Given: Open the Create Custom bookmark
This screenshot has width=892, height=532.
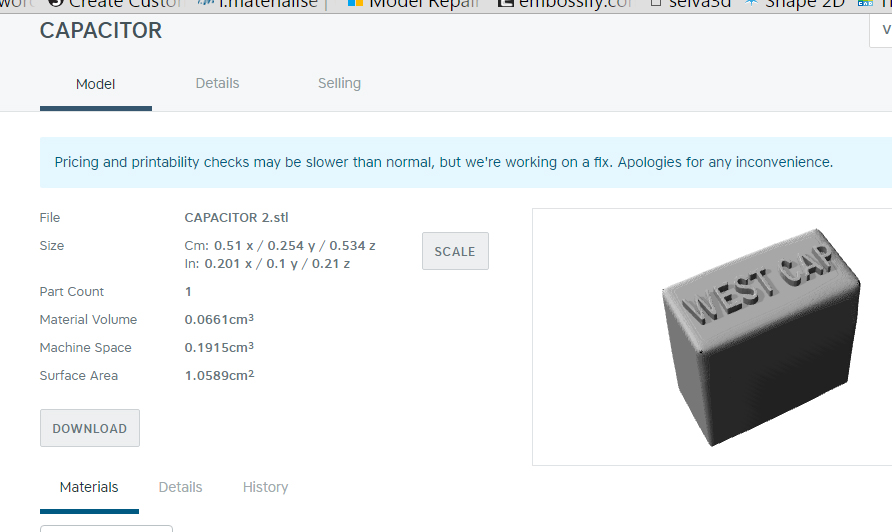Looking at the screenshot, I should pos(114,5).
